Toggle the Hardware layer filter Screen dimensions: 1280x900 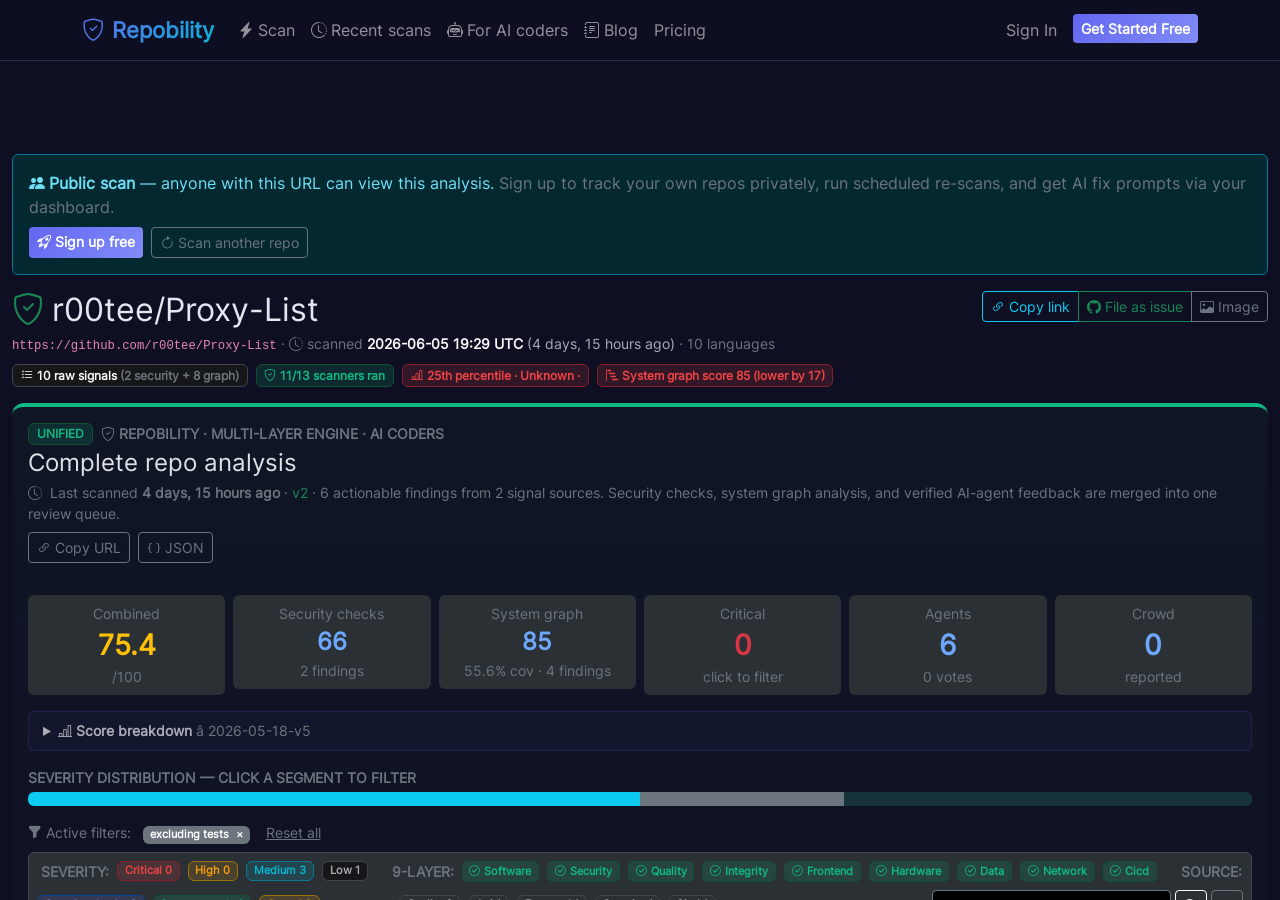tap(909, 871)
